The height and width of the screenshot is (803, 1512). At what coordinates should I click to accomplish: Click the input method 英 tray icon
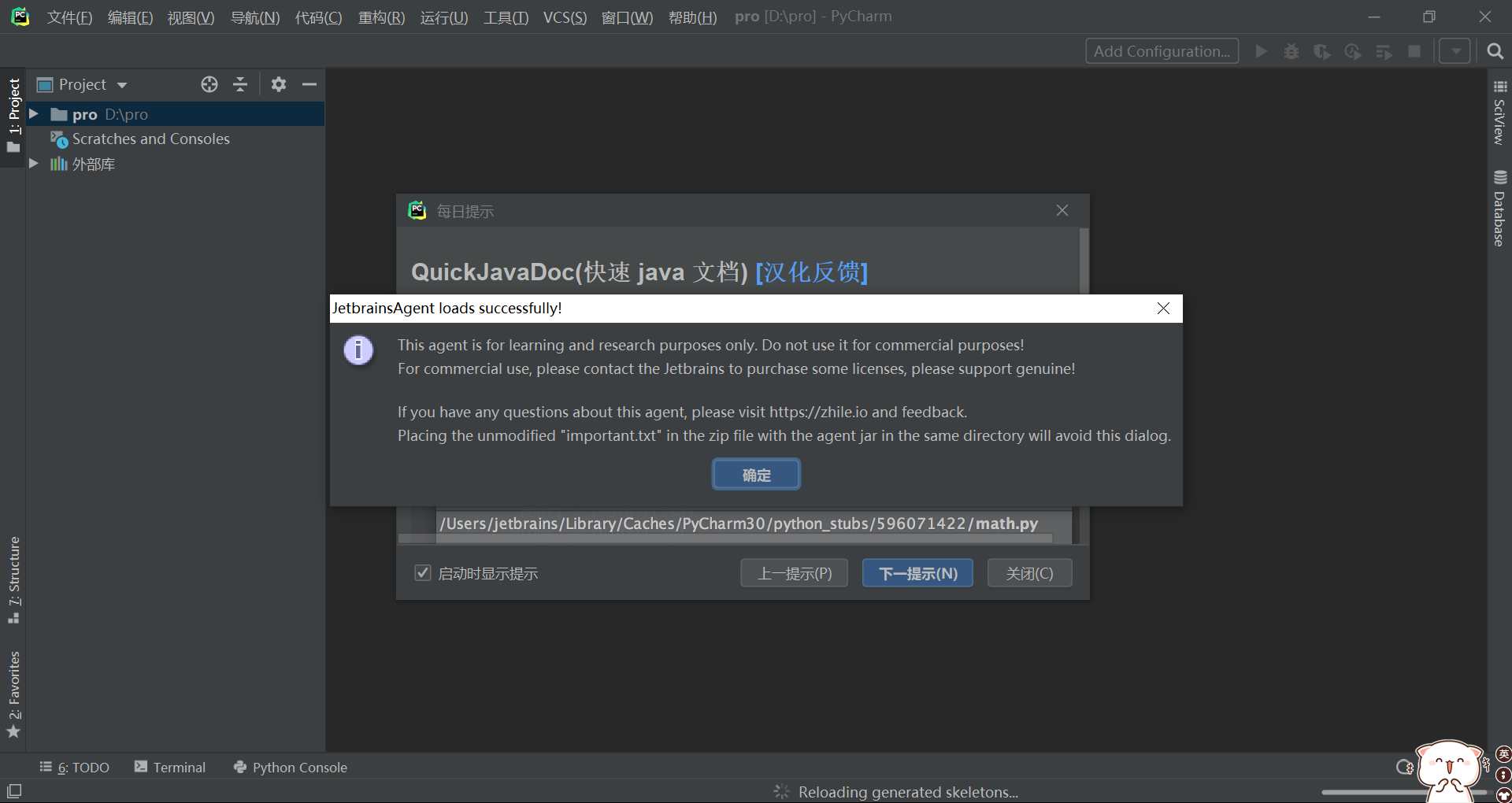1503,754
